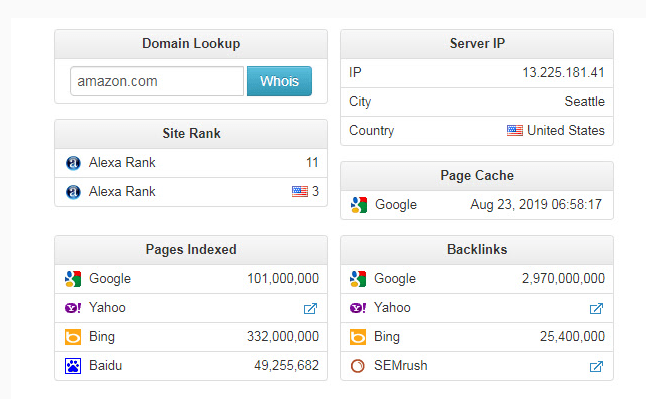Screen dimensions: 646x399
Task: Click the Bing icon in Backlinks
Action: (358, 337)
